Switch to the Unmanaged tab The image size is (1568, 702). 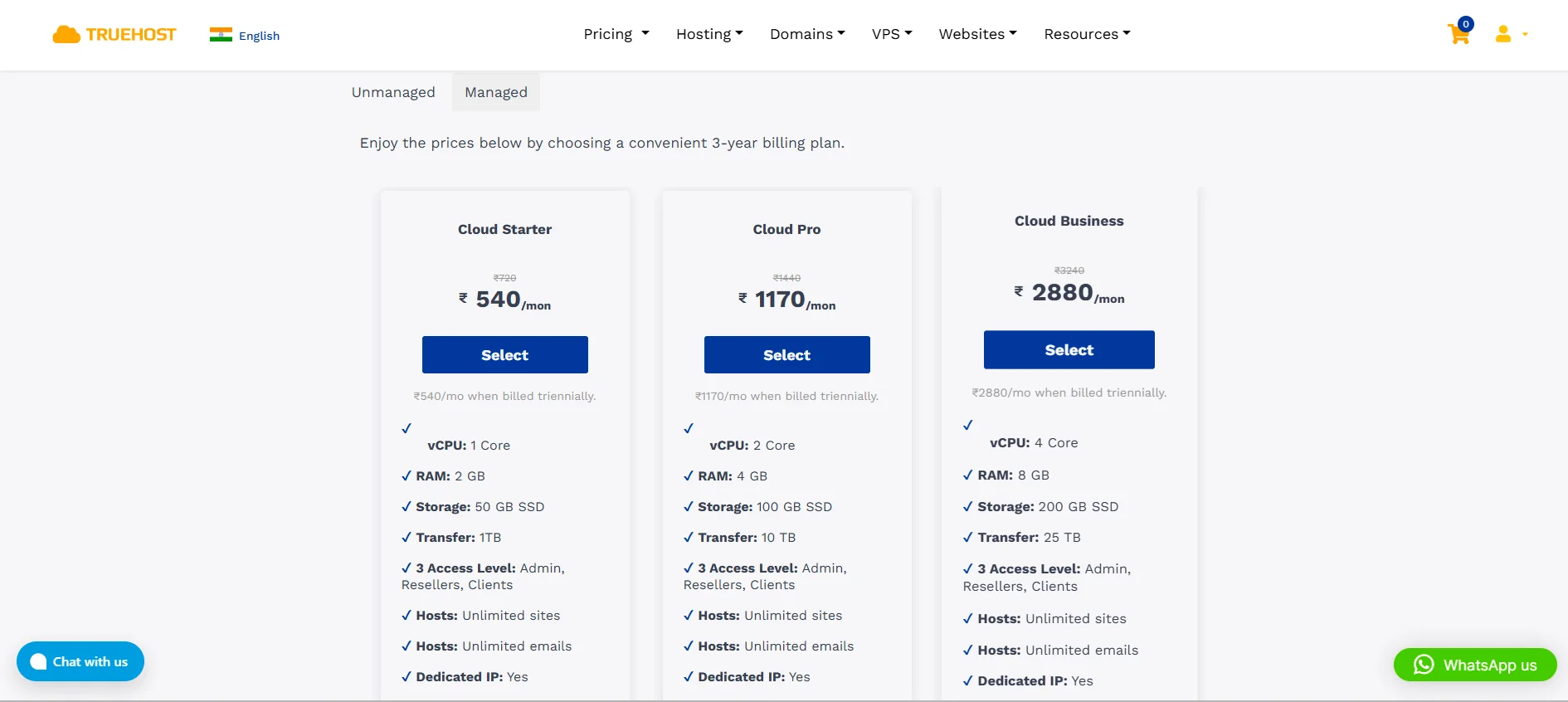pyautogui.click(x=393, y=92)
